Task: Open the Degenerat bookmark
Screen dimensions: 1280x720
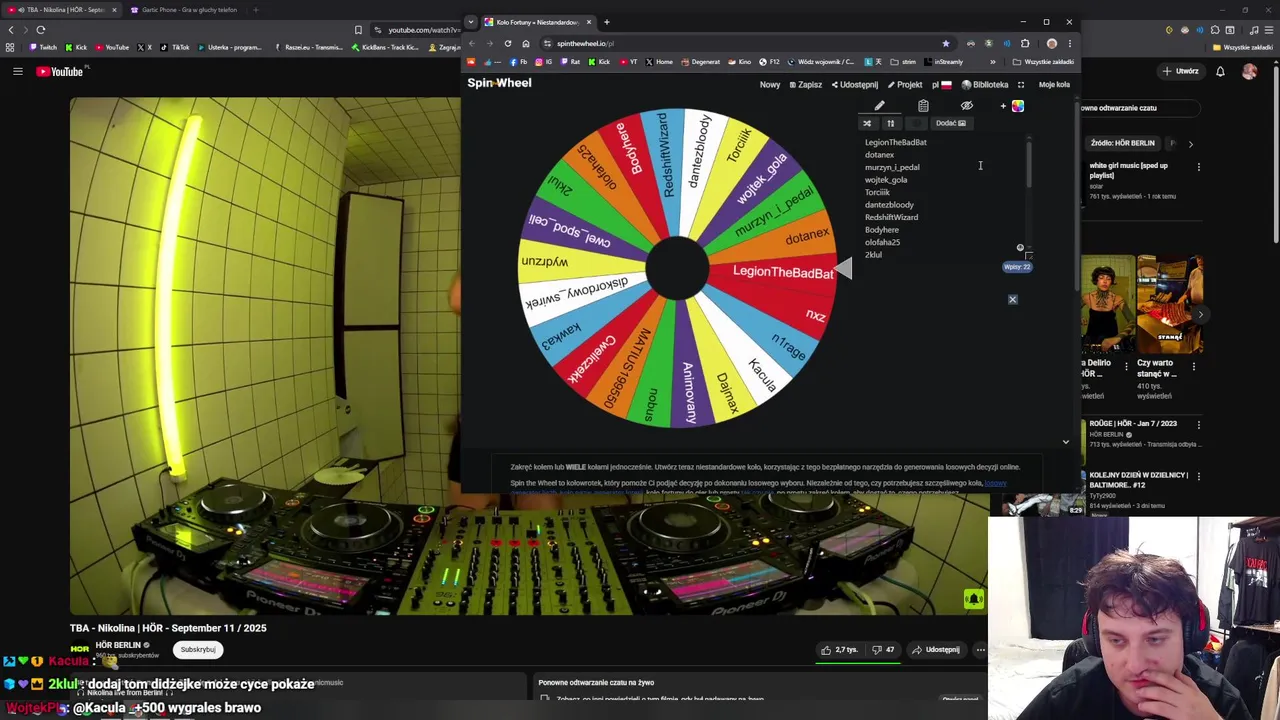Action: (700, 62)
